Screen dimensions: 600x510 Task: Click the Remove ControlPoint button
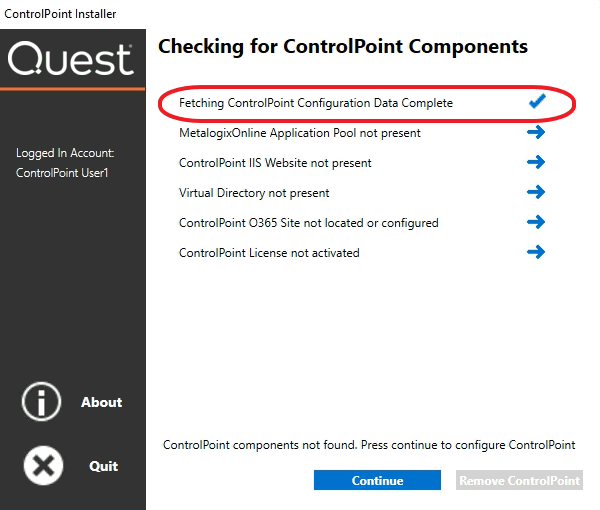pyautogui.click(x=519, y=481)
